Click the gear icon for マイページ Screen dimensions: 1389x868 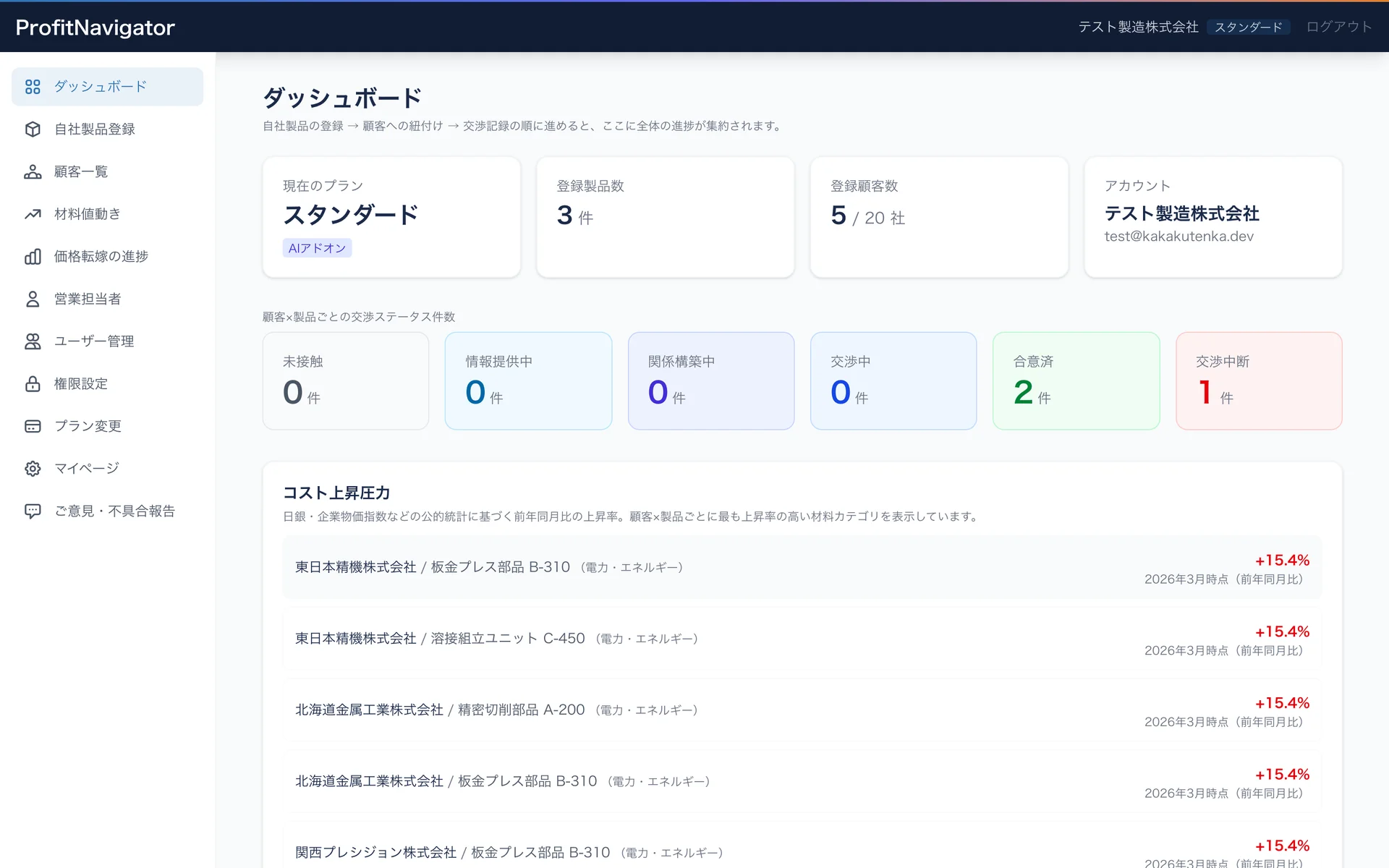pyautogui.click(x=33, y=469)
